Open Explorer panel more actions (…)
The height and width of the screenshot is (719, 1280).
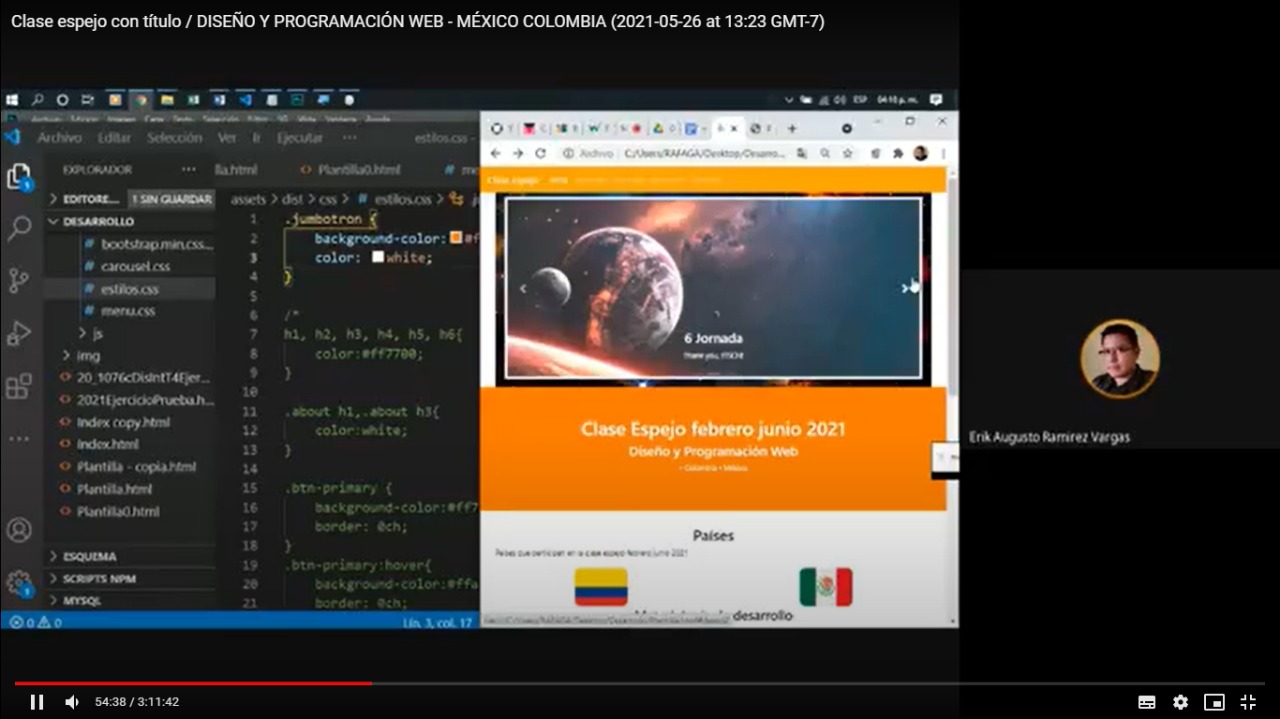189,169
